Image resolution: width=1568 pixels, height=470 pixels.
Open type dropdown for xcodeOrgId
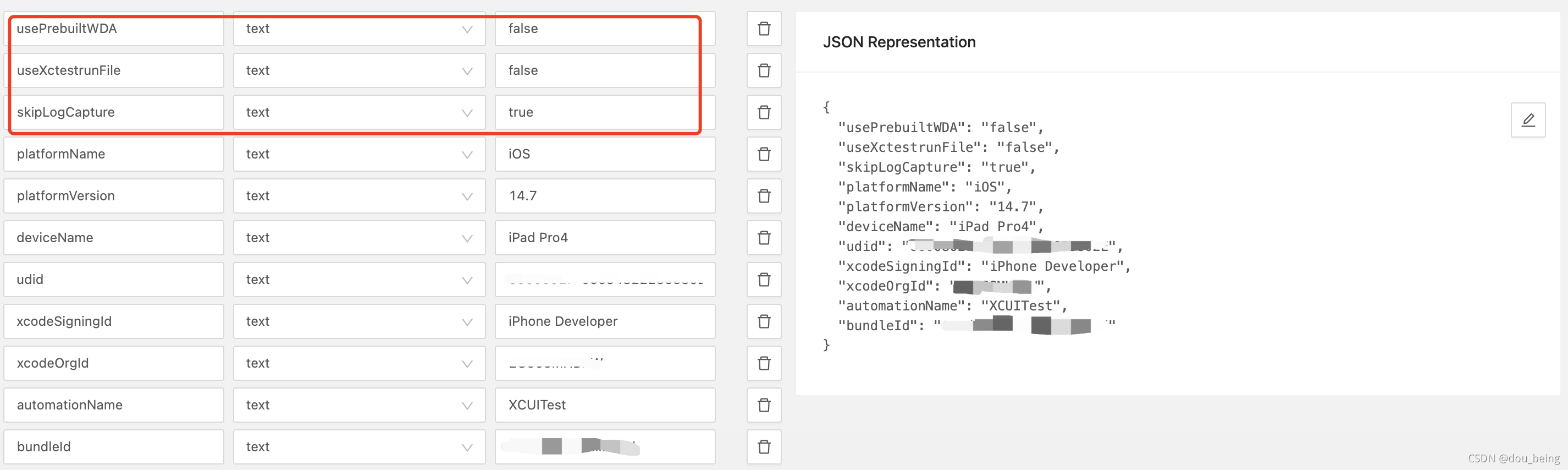click(359, 363)
